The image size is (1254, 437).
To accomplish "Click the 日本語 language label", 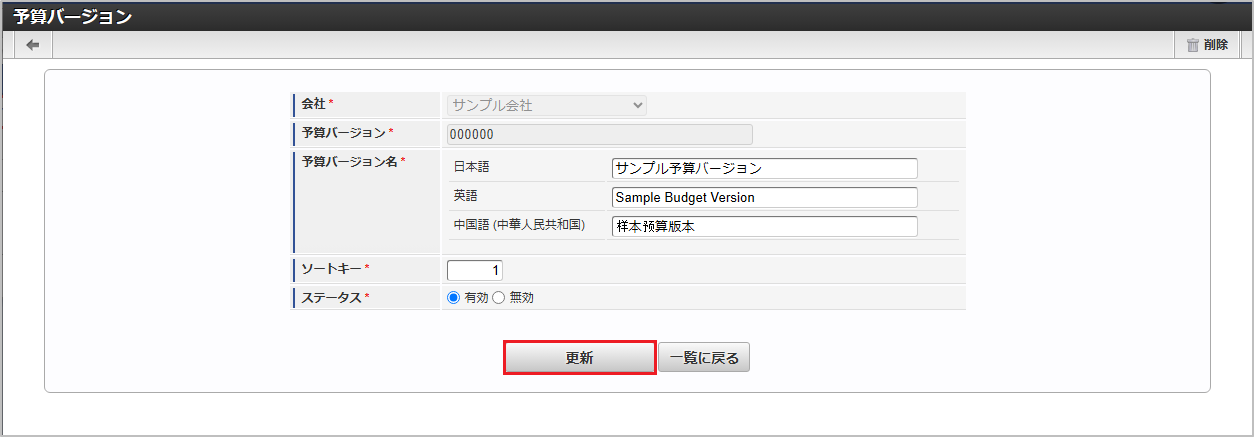I will click(x=472, y=167).
